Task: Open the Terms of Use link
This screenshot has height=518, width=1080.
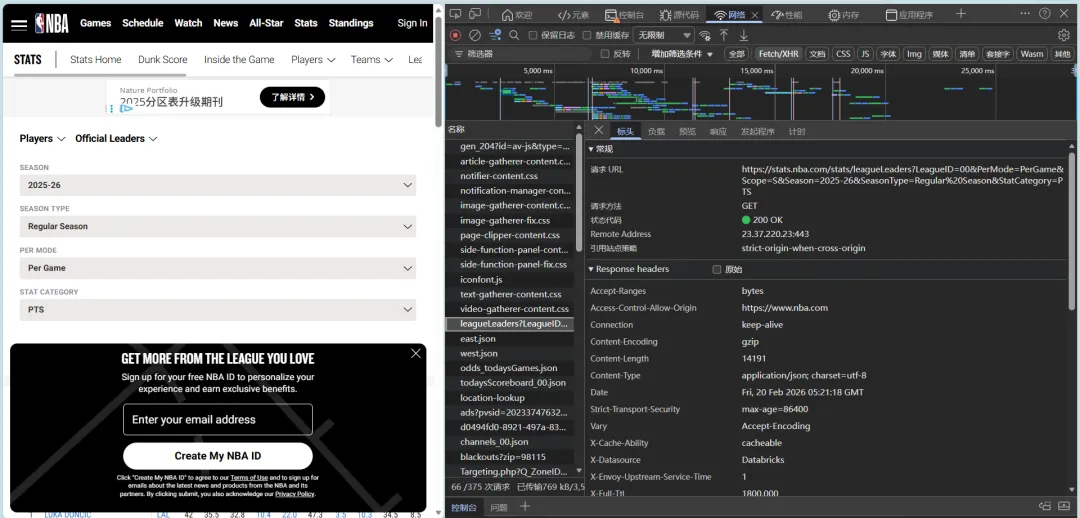Action: [x=249, y=477]
